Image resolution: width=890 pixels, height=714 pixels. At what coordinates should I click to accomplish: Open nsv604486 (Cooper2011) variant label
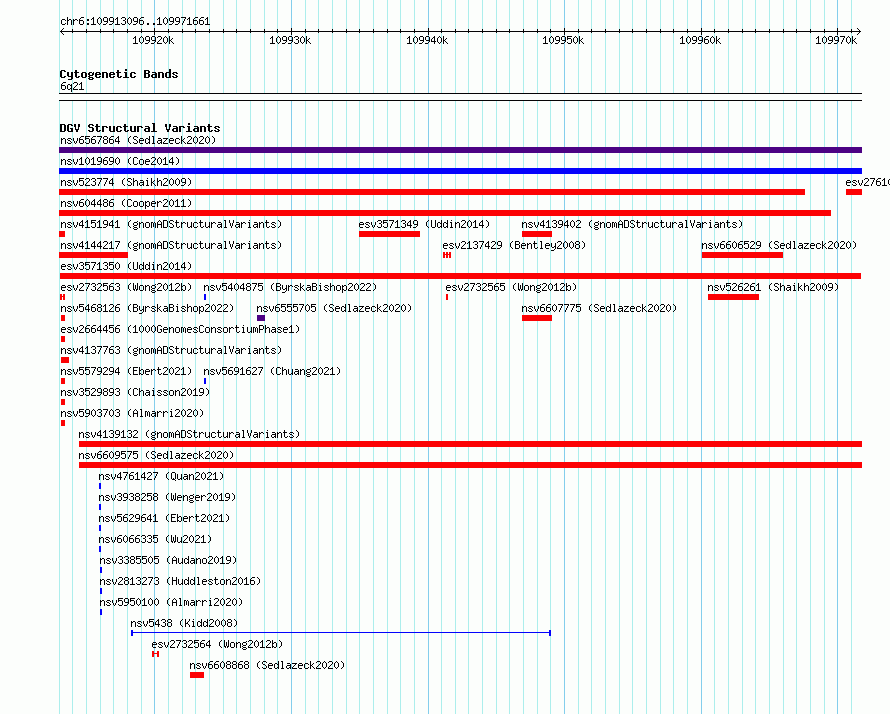click(126, 203)
